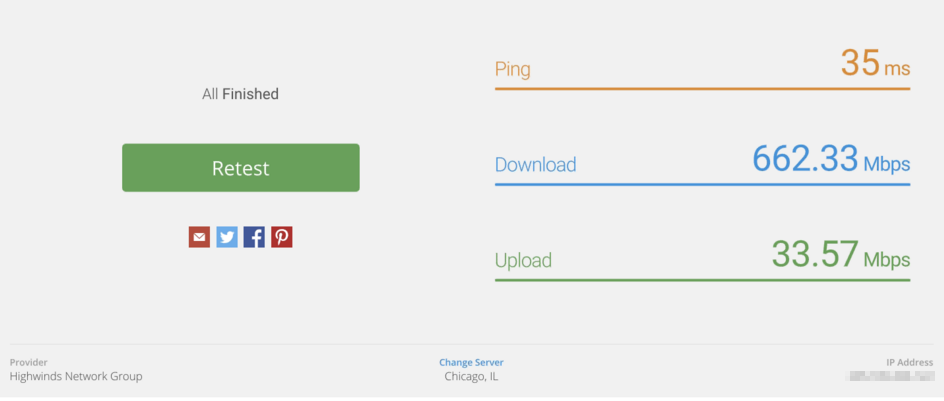Screen dimensions: 944x401
Task: Click the green Retest button
Action: pyautogui.click(x=240, y=168)
